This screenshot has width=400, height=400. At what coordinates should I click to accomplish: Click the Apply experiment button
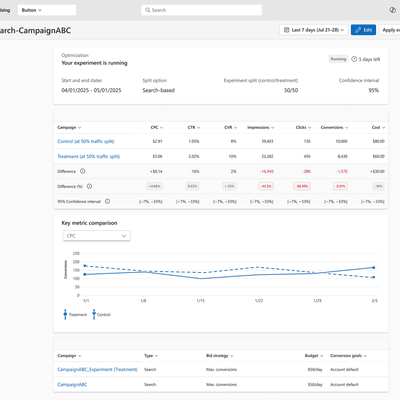(389, 30)
